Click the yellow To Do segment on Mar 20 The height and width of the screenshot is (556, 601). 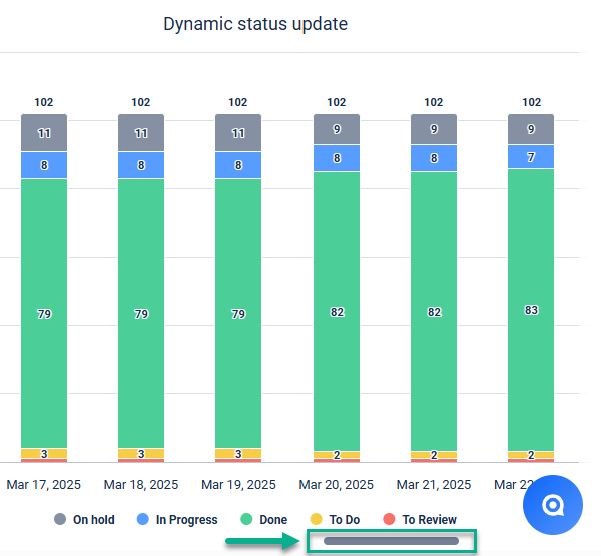[x=337, y=455]
